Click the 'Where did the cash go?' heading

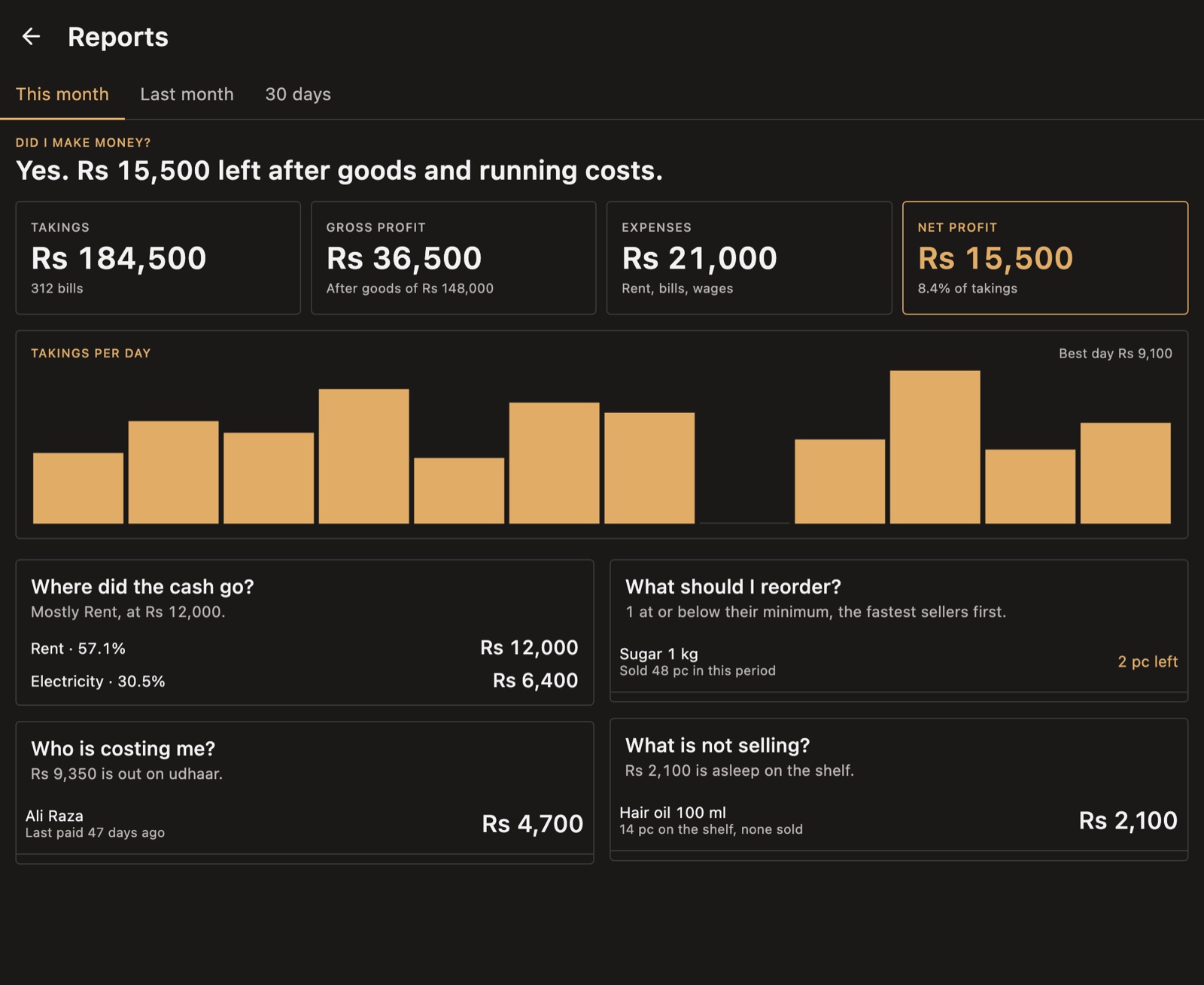point(142,587)
